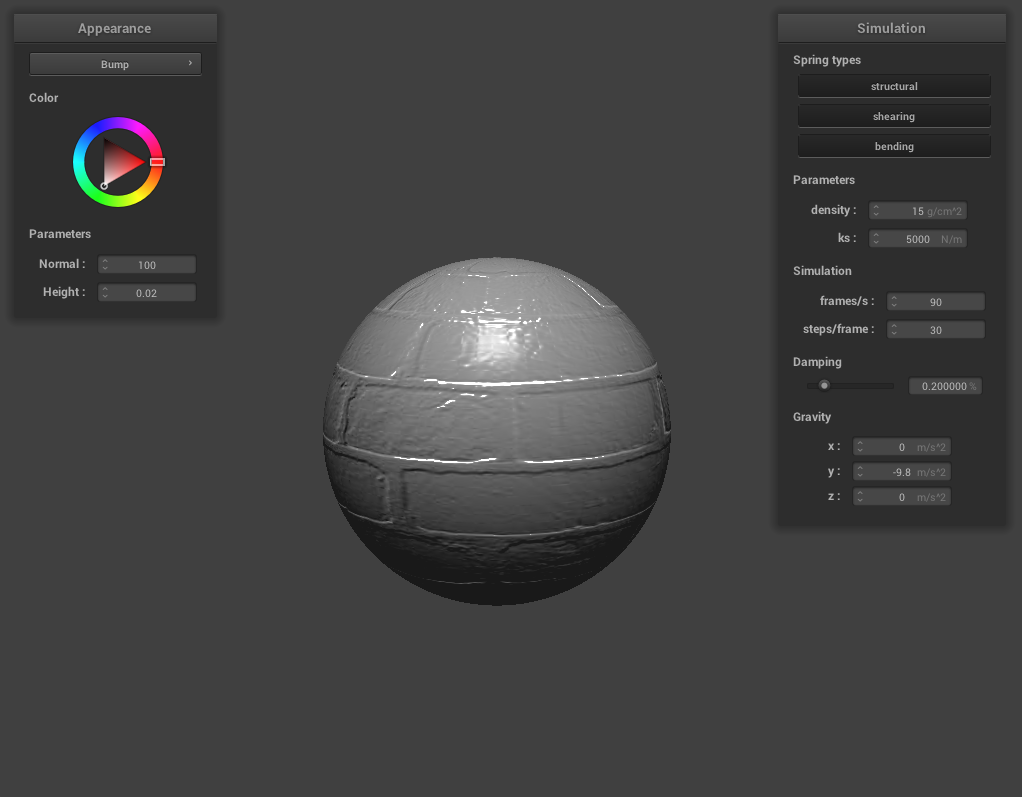The height and width of the screenshot is (797, 1022).
Task: Toggle the structural spring type
Action: tap(894, 86)
